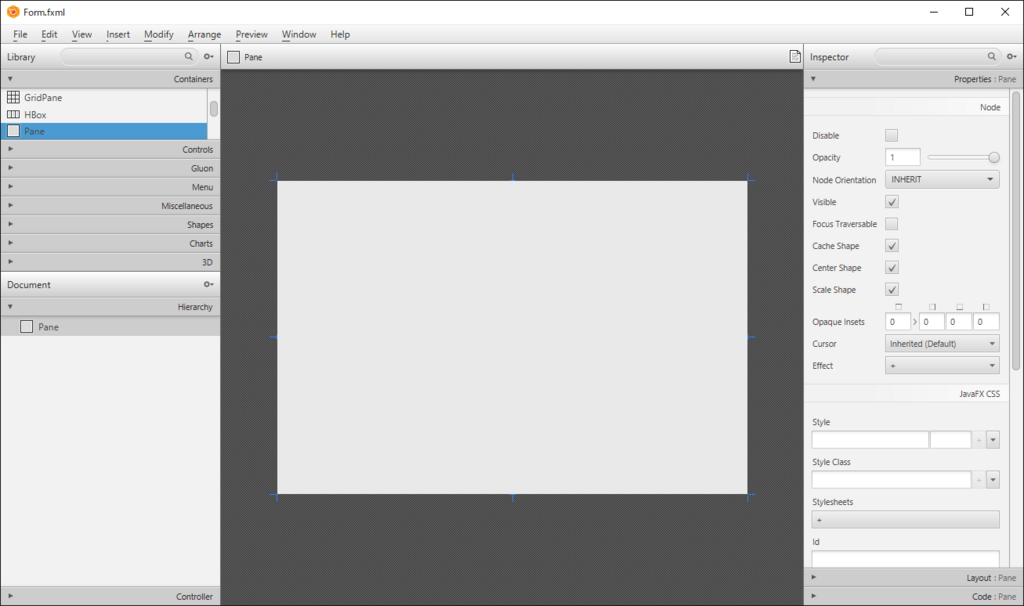Select the Pane root in the canvas
The height and width of the screenshot is (606, 1024).
coord(512,337)
